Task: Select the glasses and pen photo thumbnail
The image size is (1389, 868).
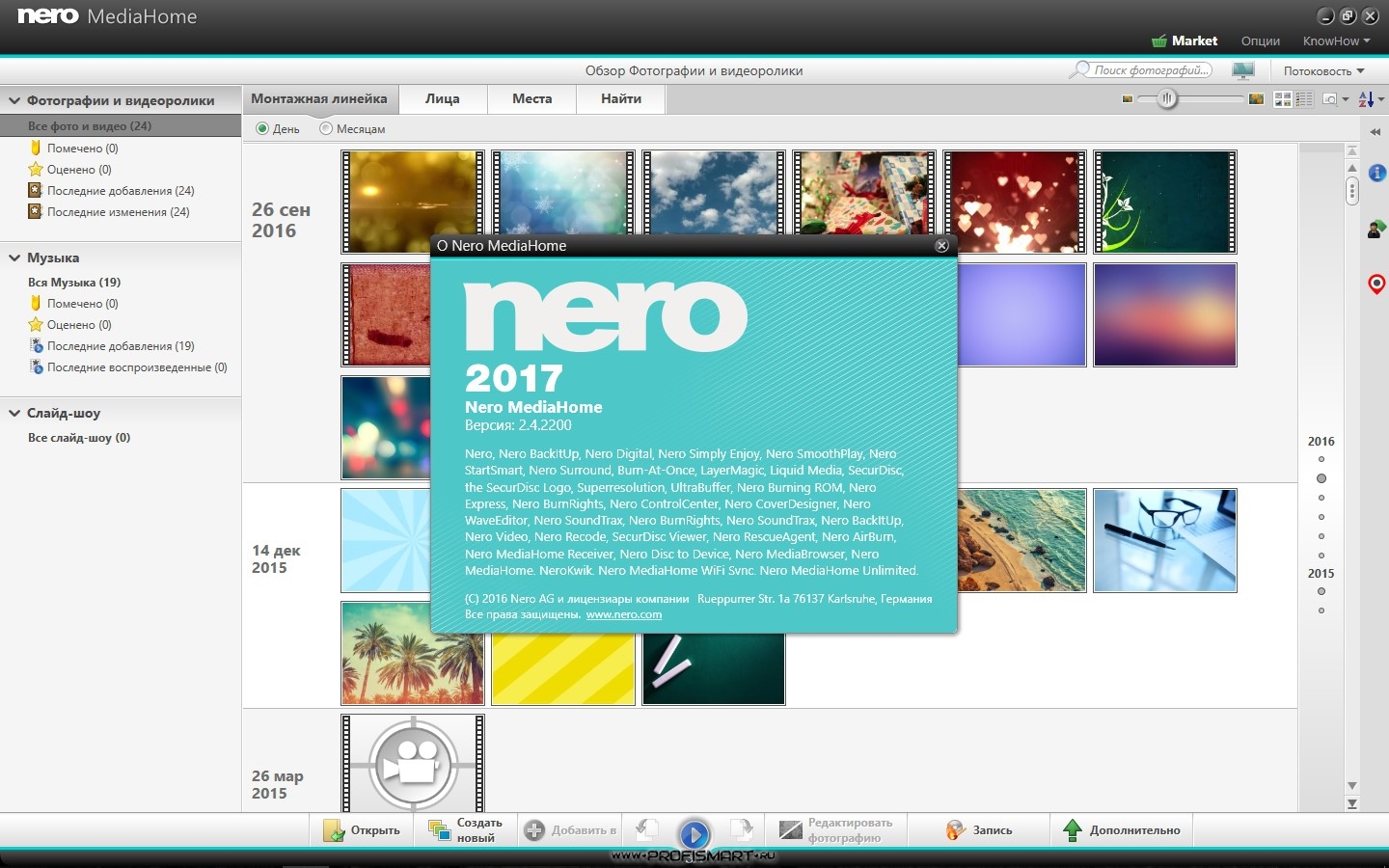Action: pos(1165,540)
